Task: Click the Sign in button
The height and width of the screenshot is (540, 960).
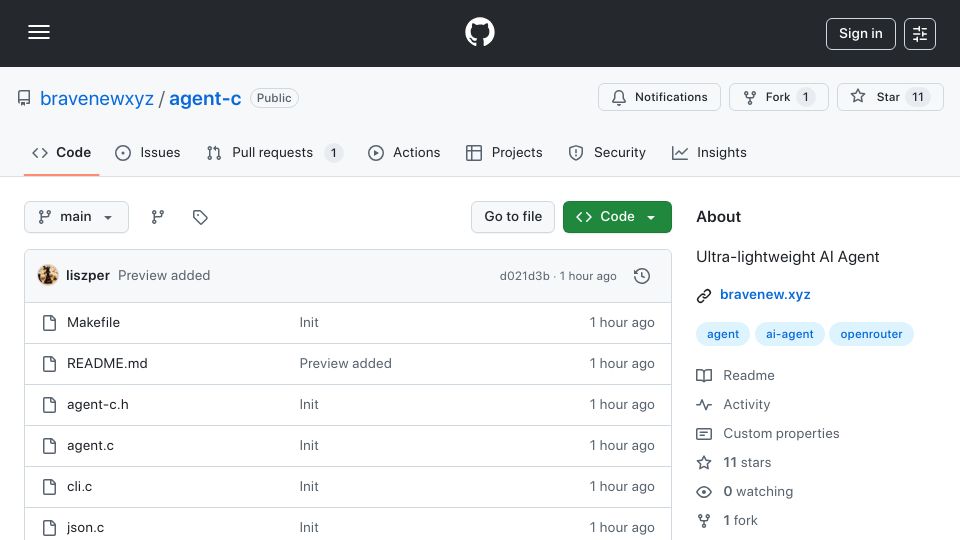Action: [860, 34]
